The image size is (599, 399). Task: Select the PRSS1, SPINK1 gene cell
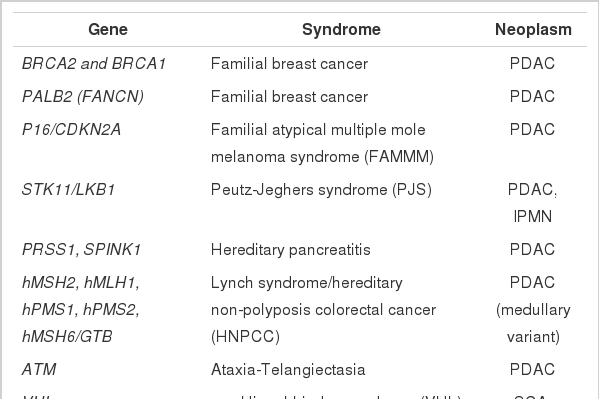click(81, 250)
